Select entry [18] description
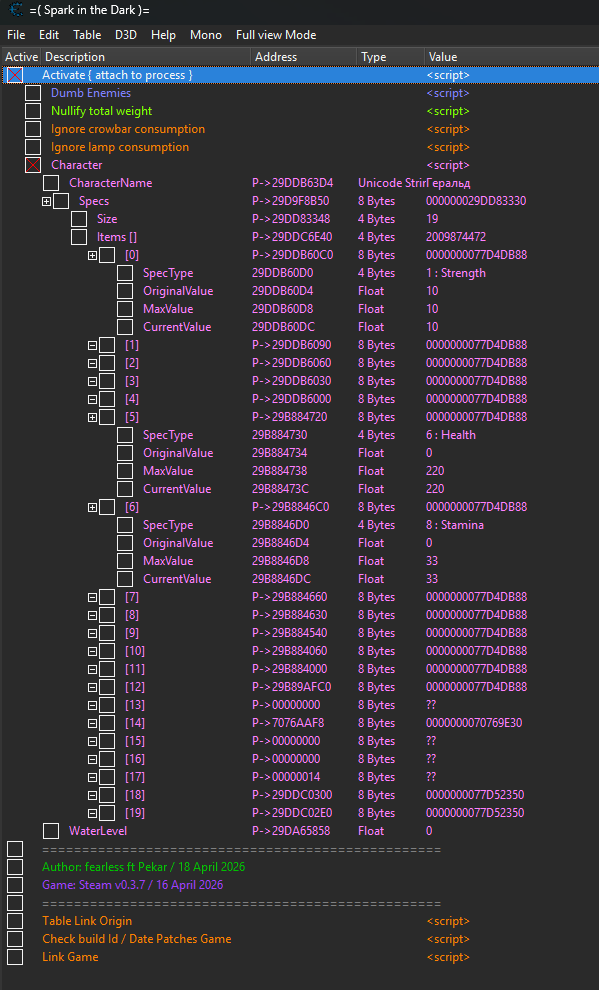The image size is (599, 990). pos(134,795)
